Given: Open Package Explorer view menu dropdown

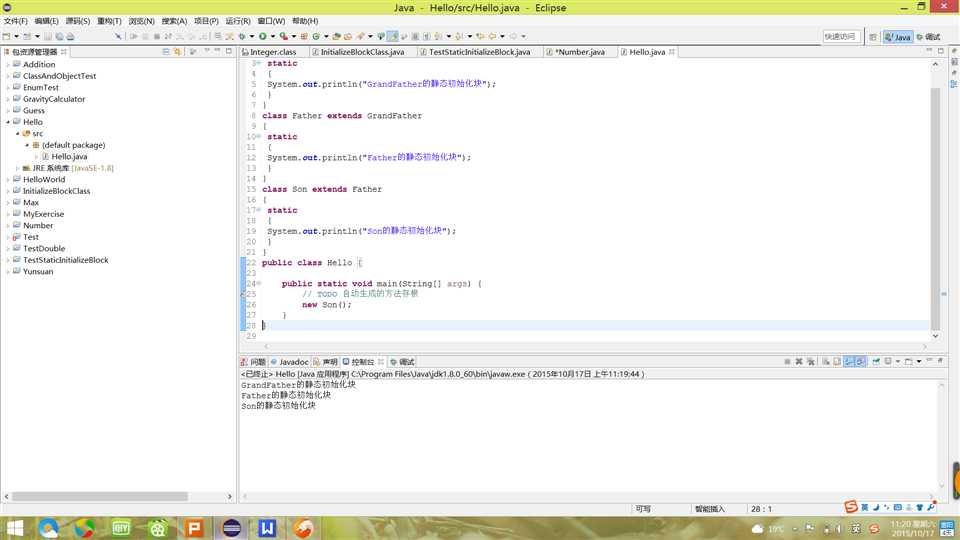Looking at the screenshot, I should (x=206, y=51).
